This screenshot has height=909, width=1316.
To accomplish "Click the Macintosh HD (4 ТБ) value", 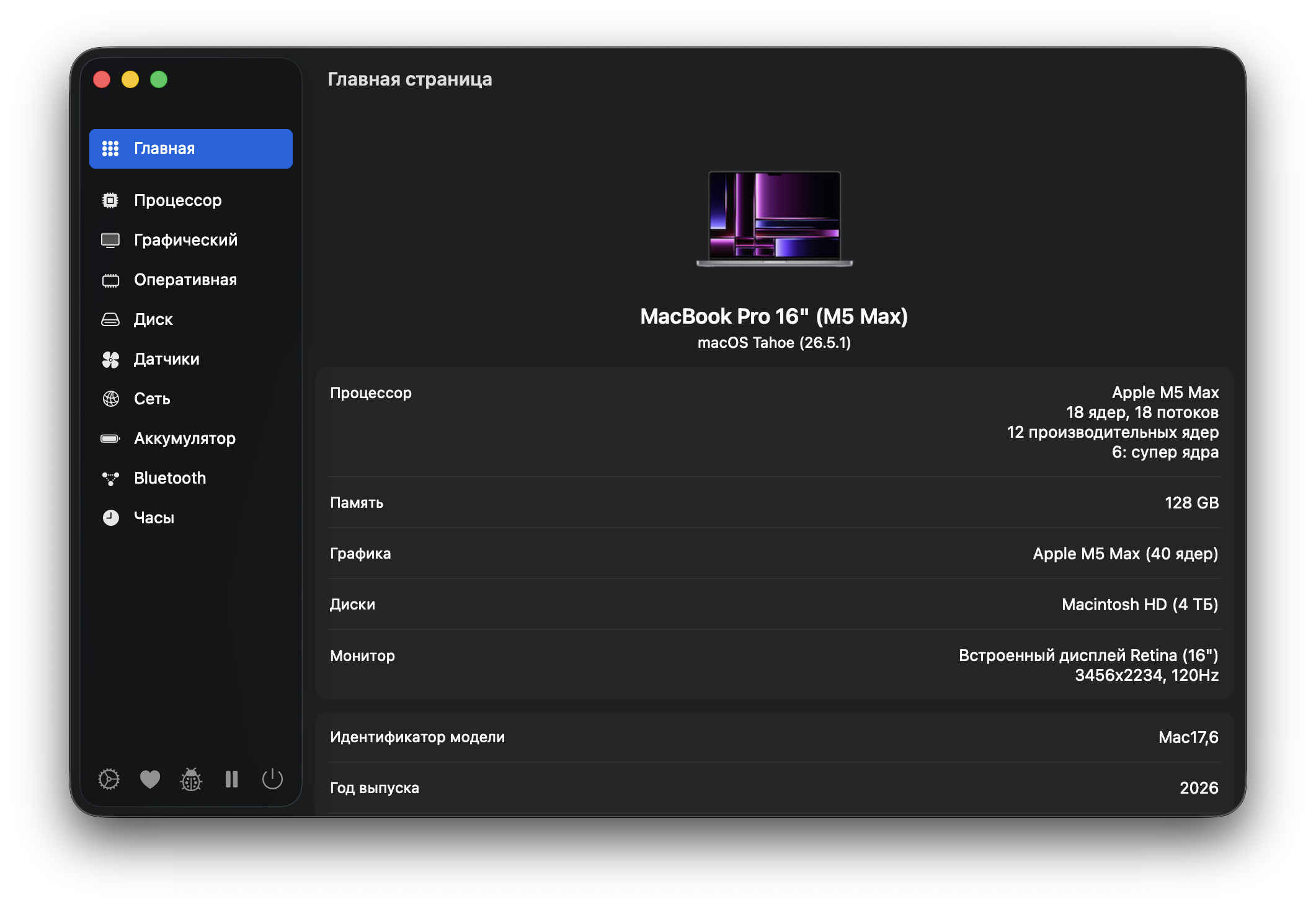I will pos(1140,605).
